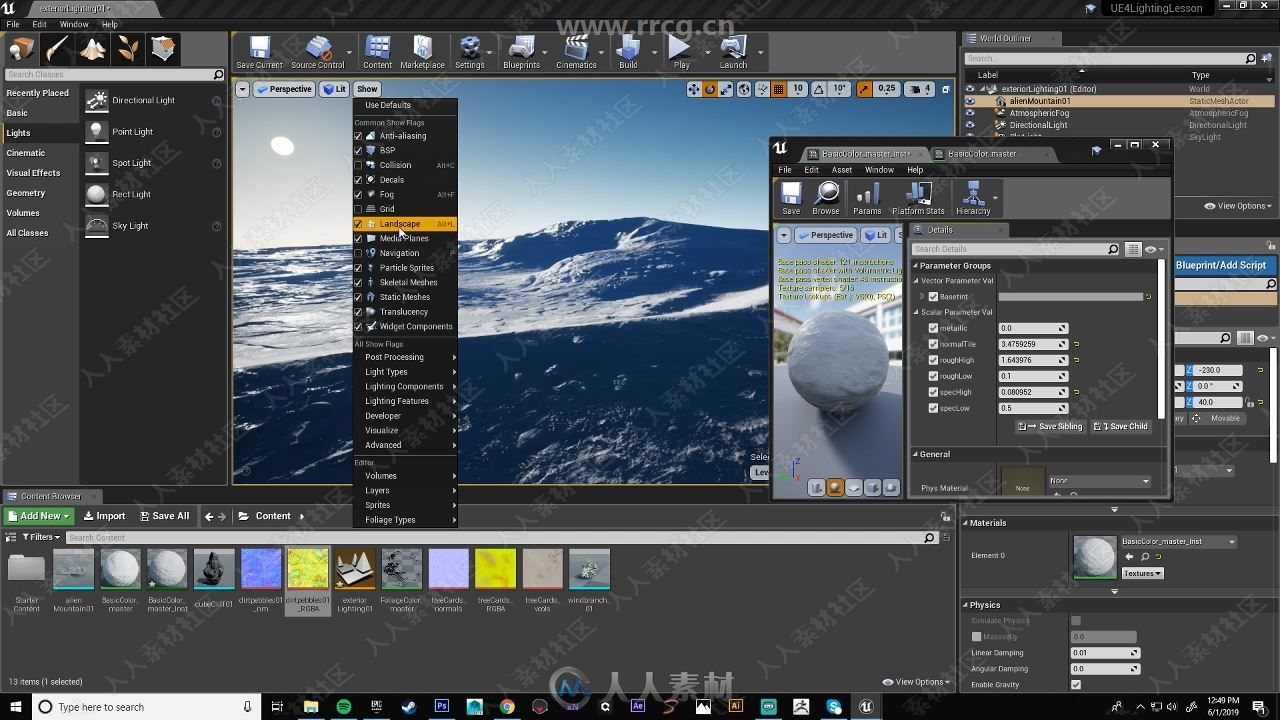The image size is (1280, 720).
Task: Click the Blueprint/Add Script button
Action: click(x=1221, y=265)
